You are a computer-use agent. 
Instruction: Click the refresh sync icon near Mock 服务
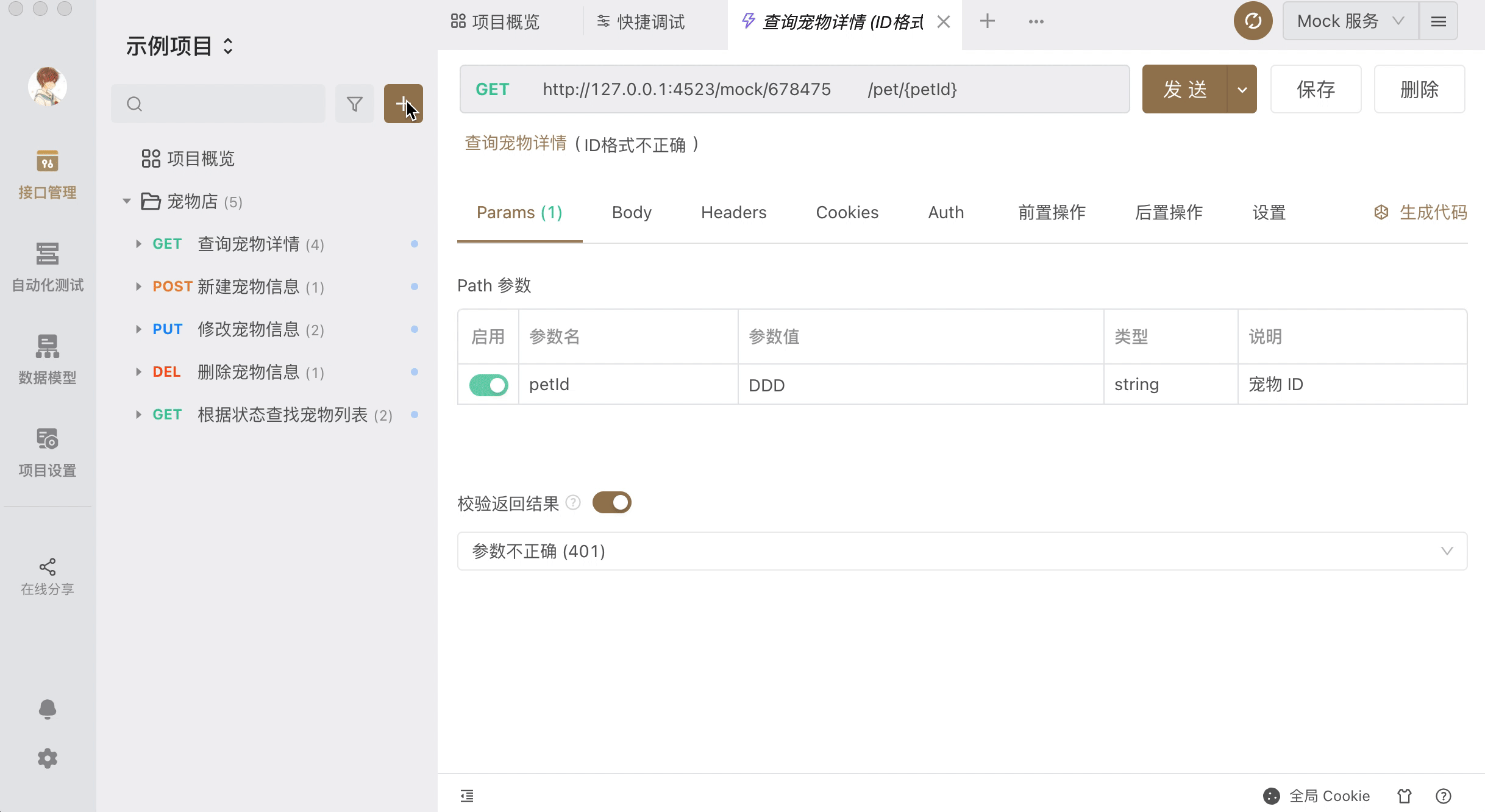pos(1252,21)
